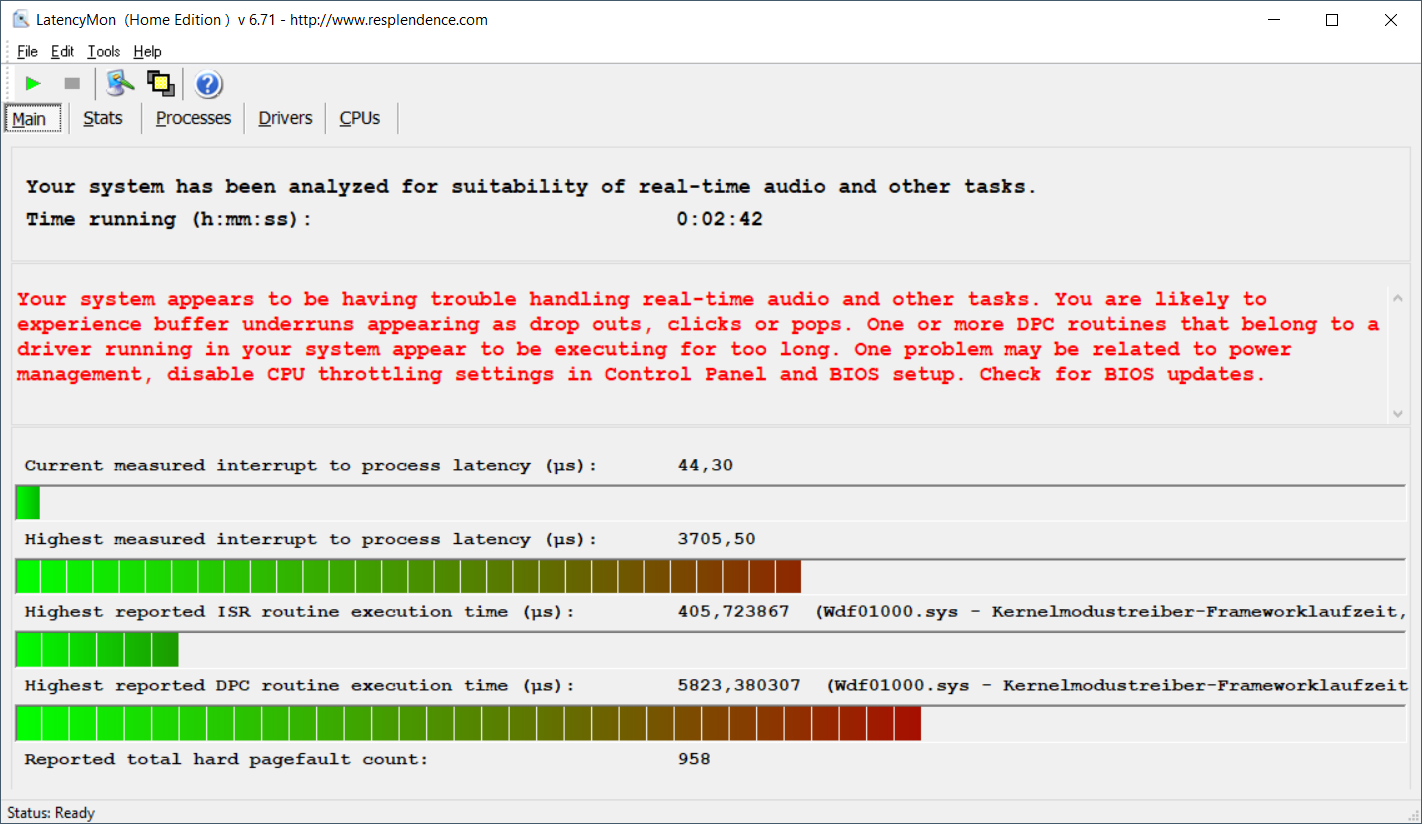Stop monitoring with the gray stop button

pos(72,83)
